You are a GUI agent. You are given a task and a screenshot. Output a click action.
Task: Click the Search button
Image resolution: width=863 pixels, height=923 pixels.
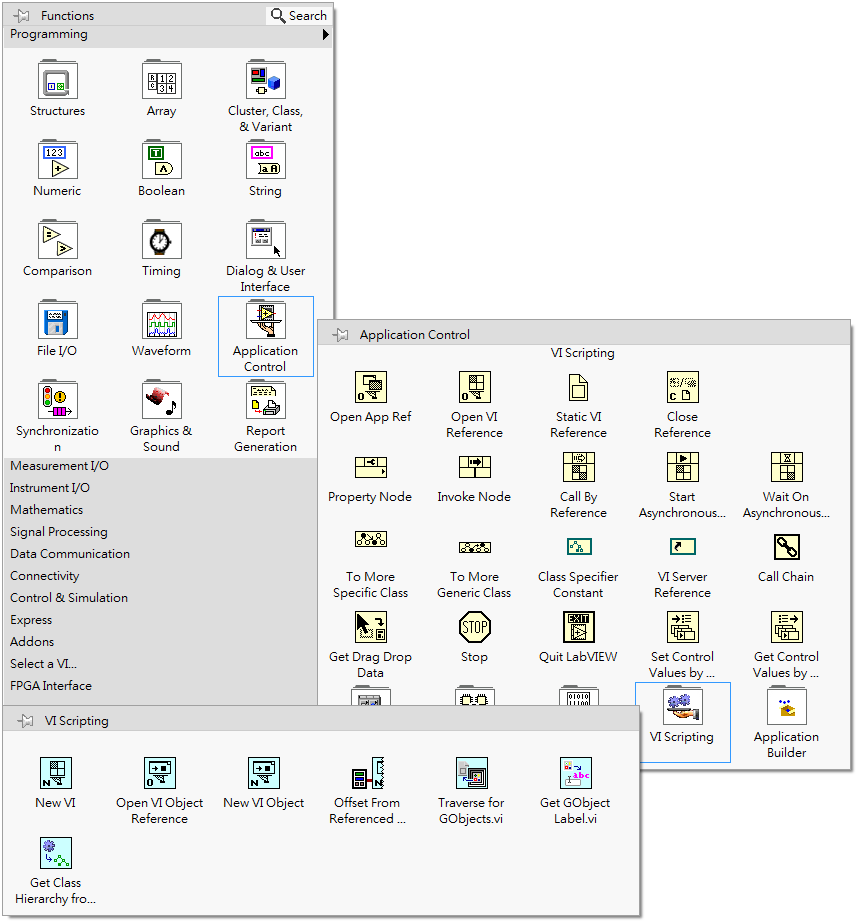299,16
